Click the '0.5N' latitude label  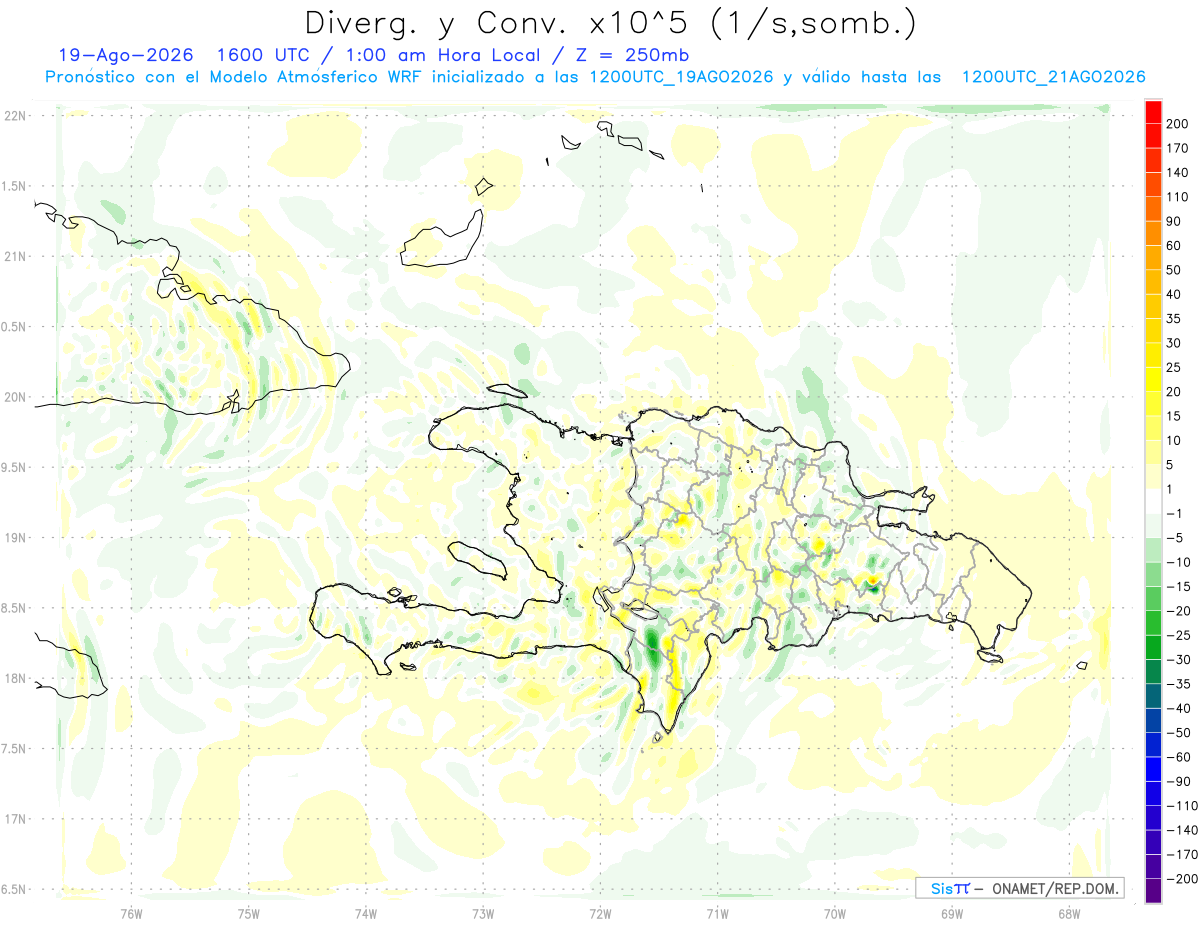click(14, 327)
